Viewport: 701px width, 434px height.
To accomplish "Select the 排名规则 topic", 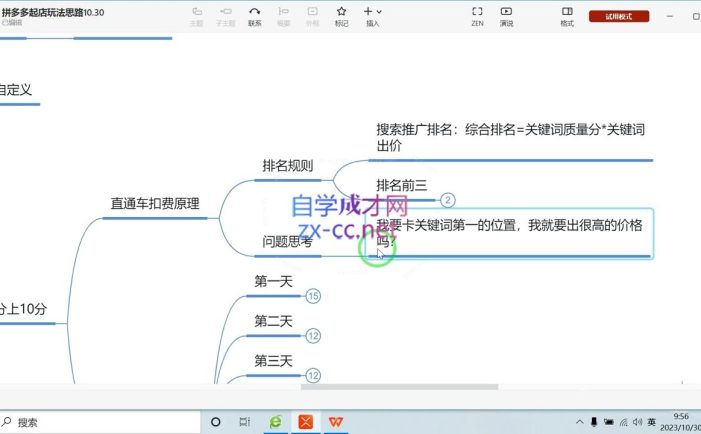I will [287, 166].
